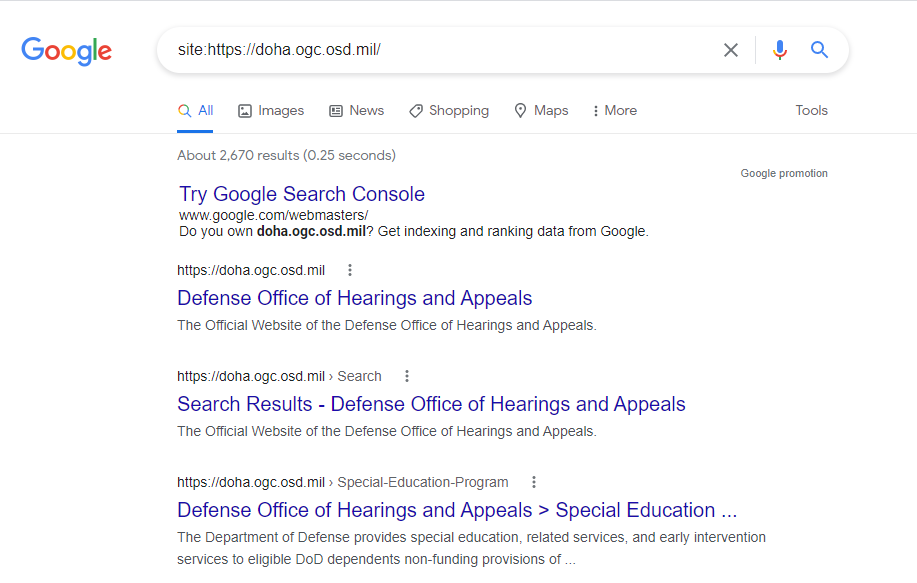
Task: Switch to the News tab
Action: click(x=356, y=110)
